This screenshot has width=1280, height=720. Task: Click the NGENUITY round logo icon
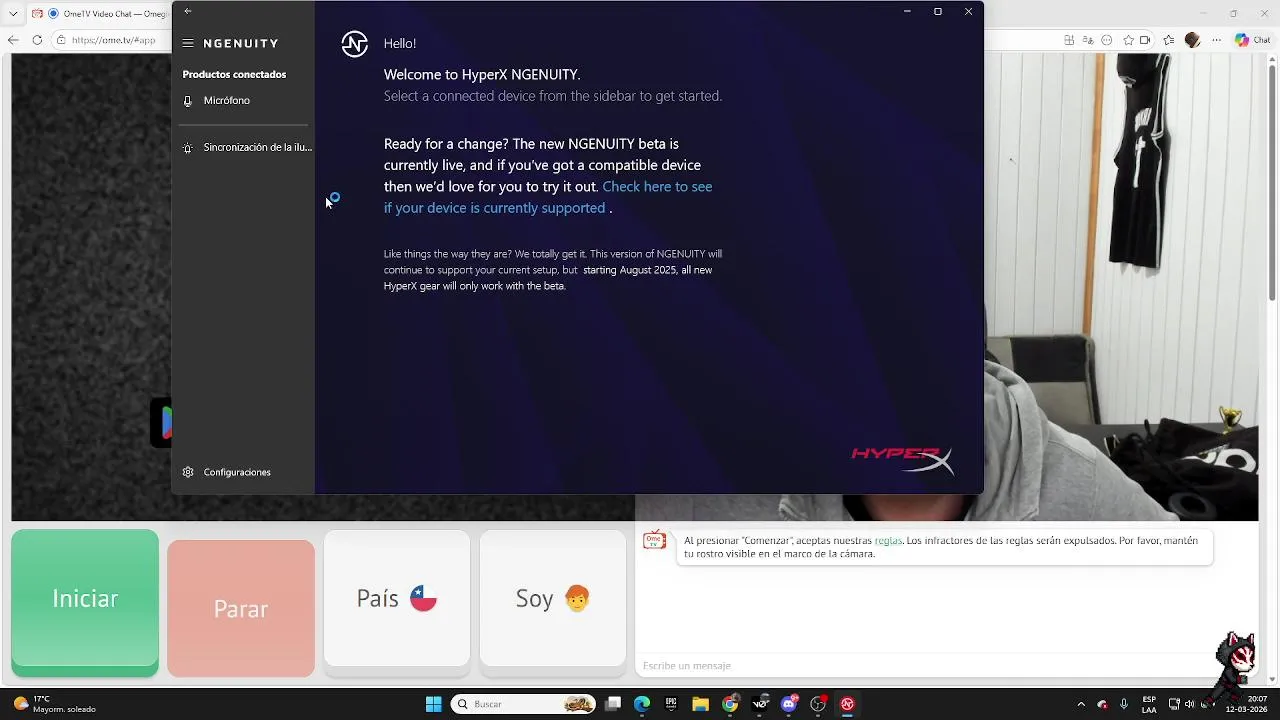click(354, 44)
